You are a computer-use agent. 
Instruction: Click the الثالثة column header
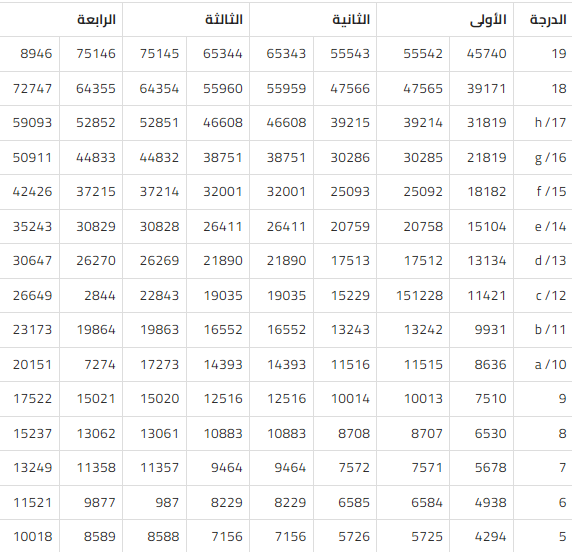tap(224, 19)
